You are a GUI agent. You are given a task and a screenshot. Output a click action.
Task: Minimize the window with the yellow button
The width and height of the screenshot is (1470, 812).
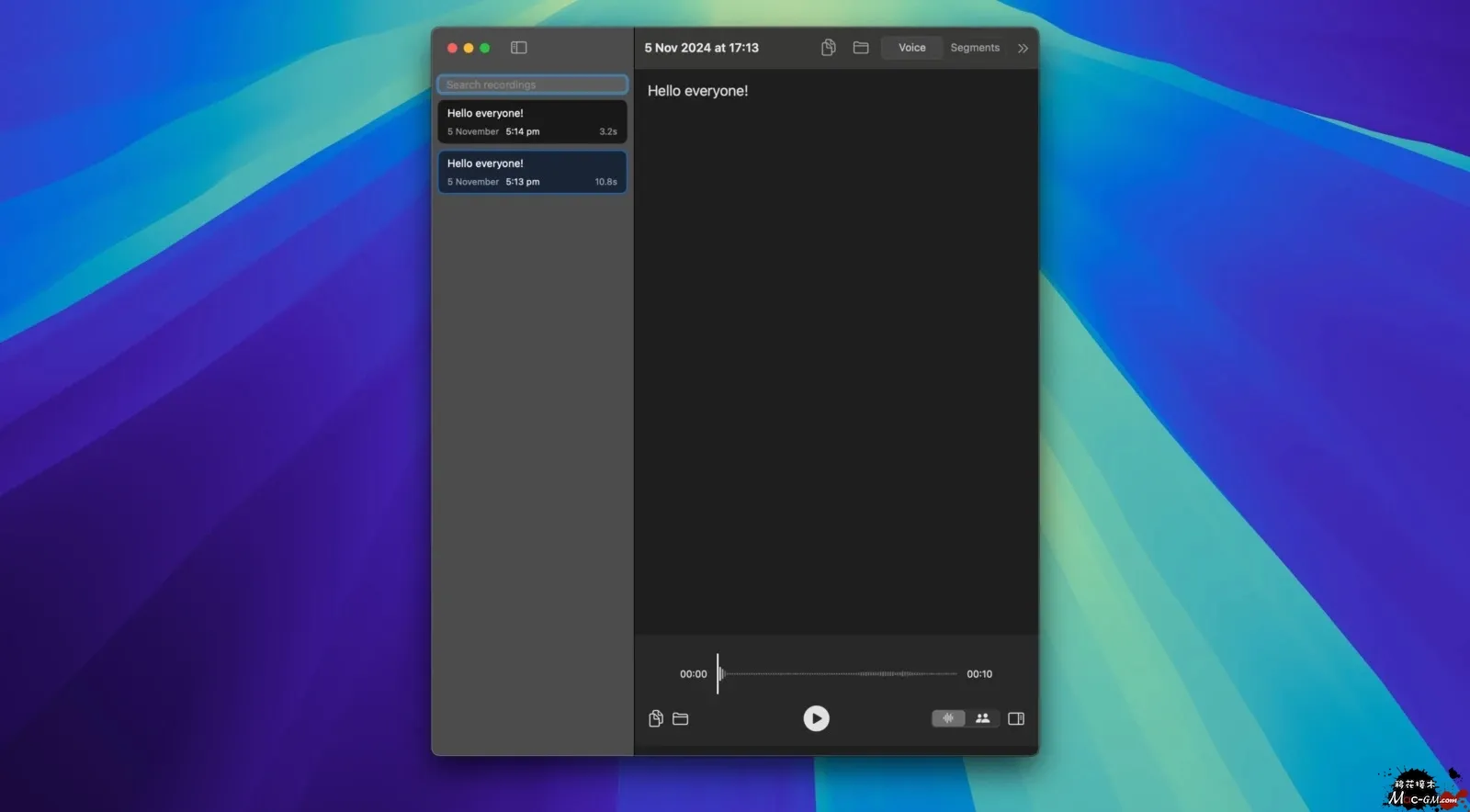pyautogui.click(x=469, y=48)
